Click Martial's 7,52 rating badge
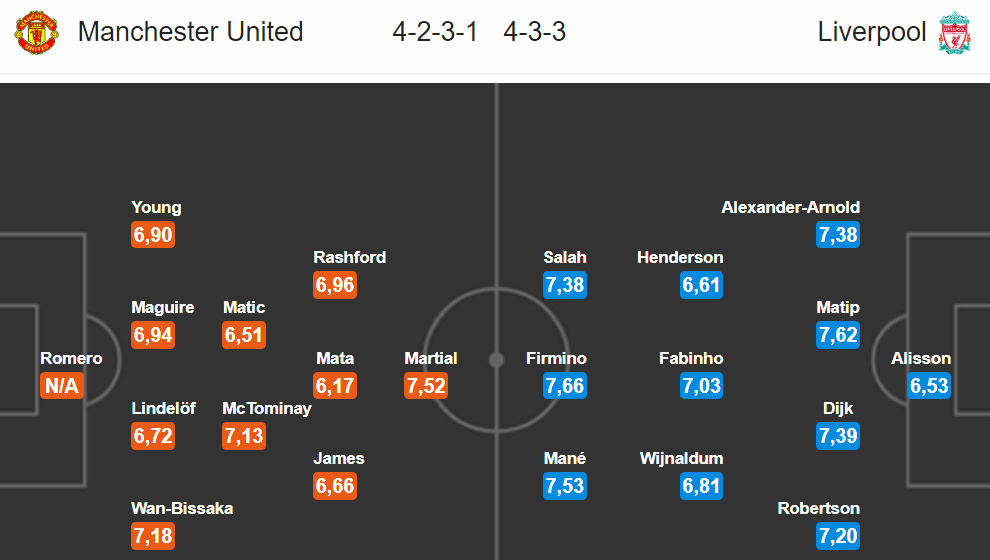The height and width of the screenshot is (560, 990). [426, 385]
